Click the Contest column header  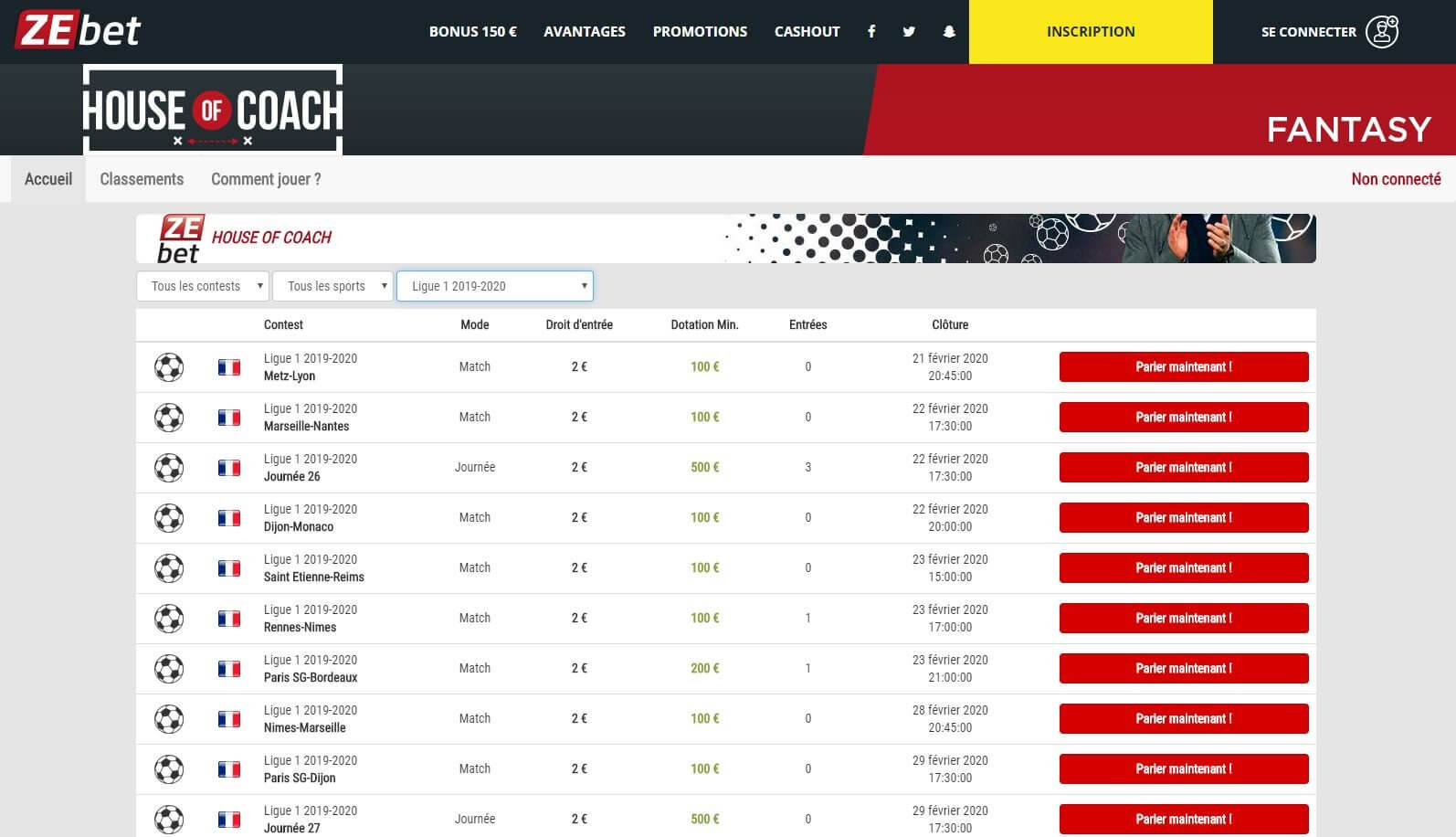point(283,324)
